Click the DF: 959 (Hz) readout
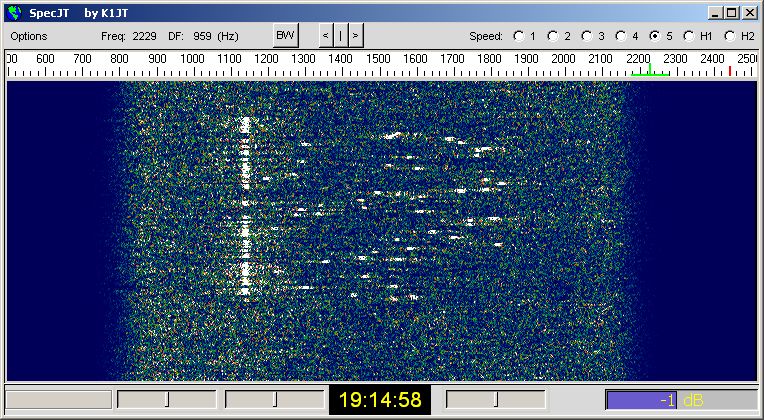The image size is (764, 420). tap(203, 36)
